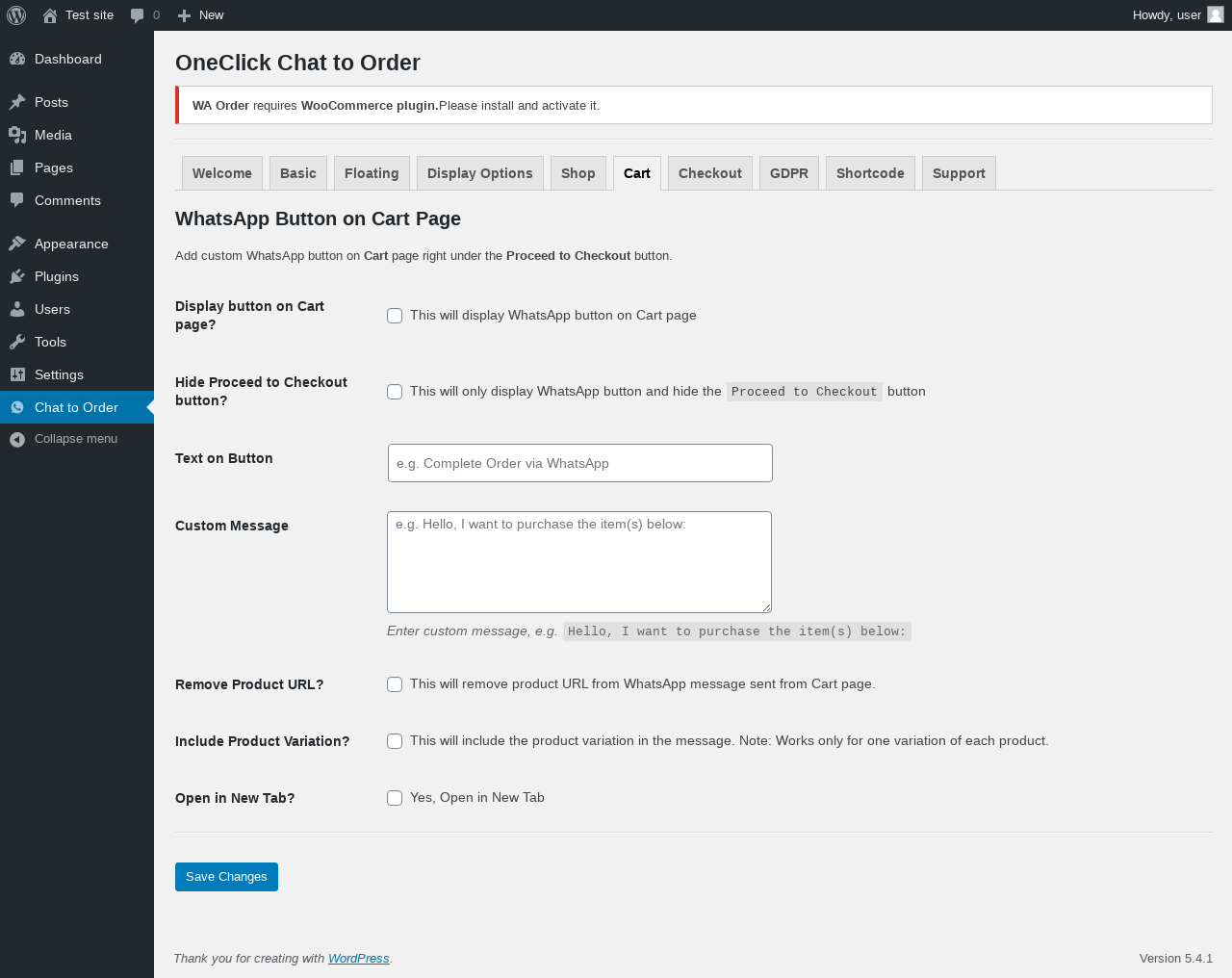Image resolution: width=1232 pixels, height=978 pixels.
Task: Open the WordPress footer link
Action: pos(358,959)
